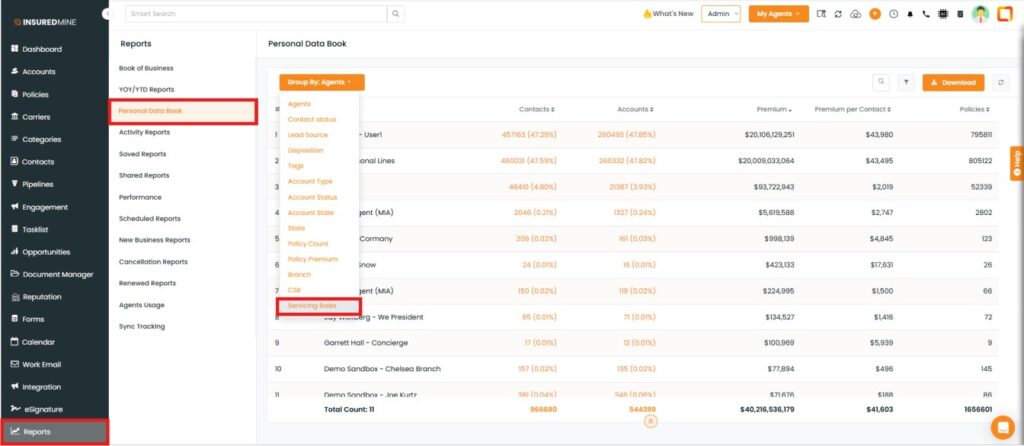Click the table search magnifier icon
The image size is (1024, 446).
(x=881, y=83)
